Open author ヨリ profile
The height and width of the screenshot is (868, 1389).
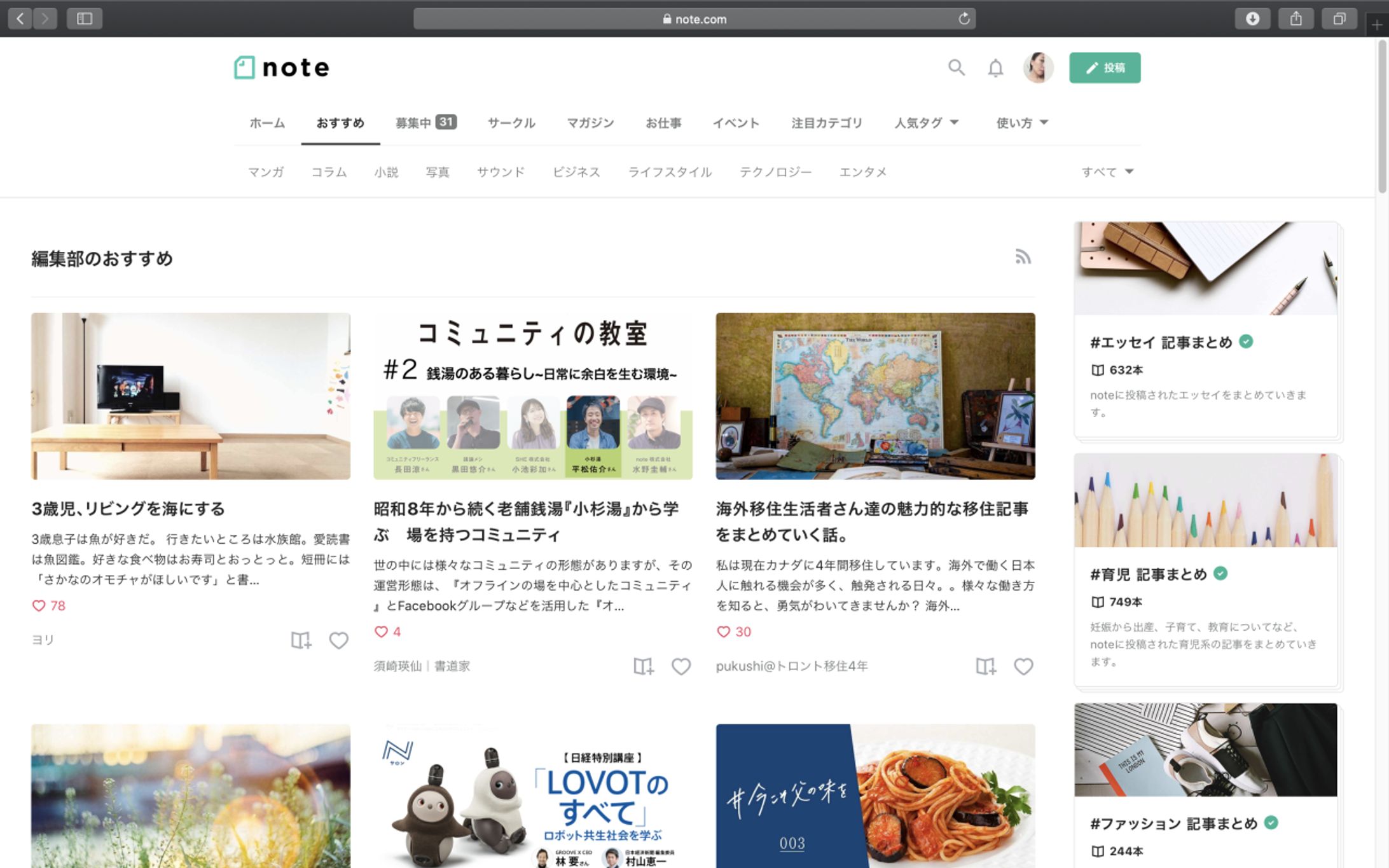click(x=43, y=640)
